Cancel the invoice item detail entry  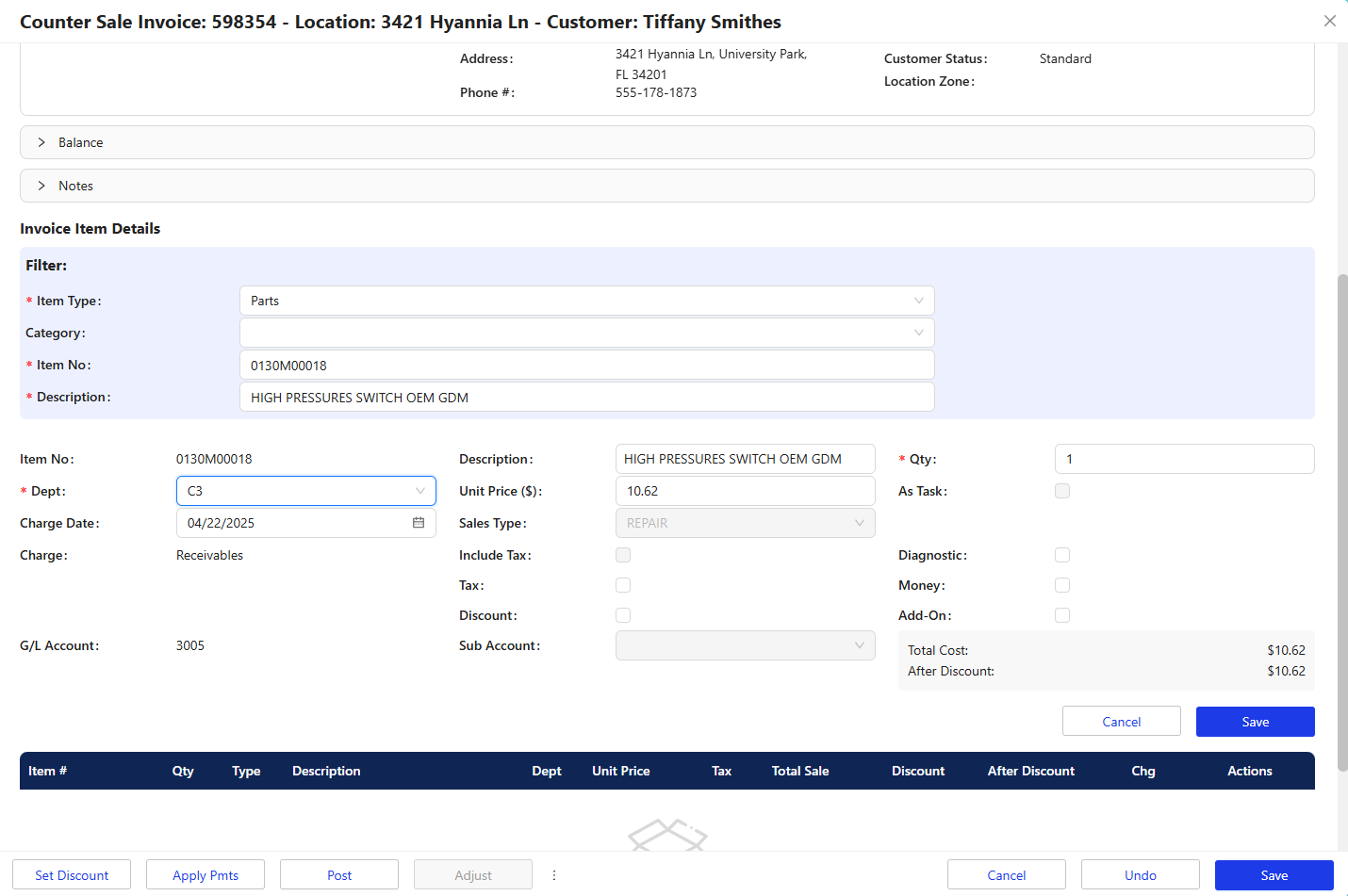coord(1122,722)
